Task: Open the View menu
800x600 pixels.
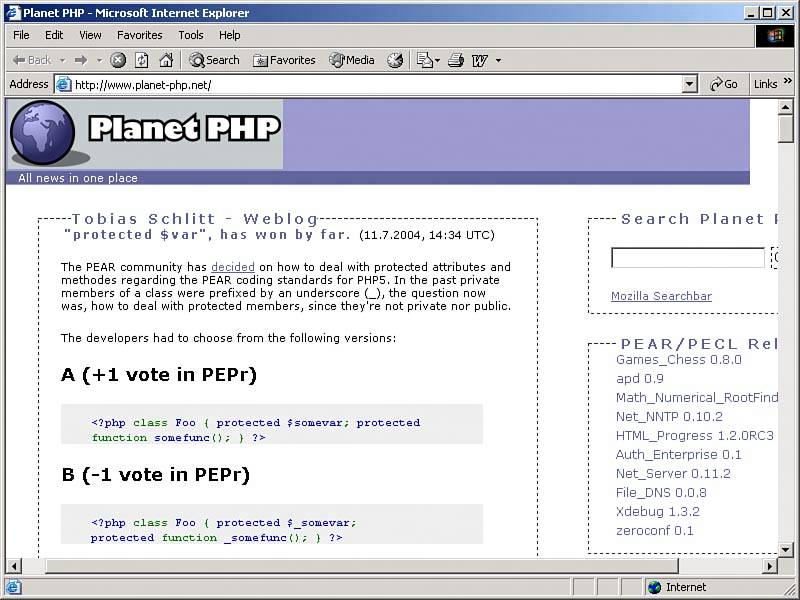Action: click(90, 35)
